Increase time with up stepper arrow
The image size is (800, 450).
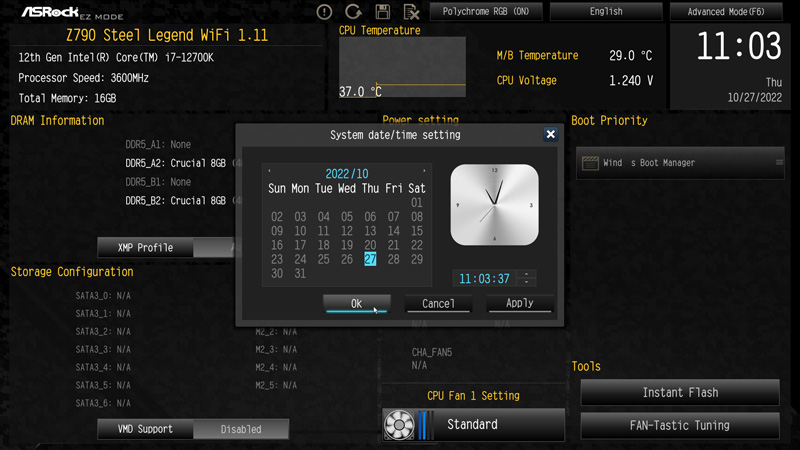click(527, 274)
